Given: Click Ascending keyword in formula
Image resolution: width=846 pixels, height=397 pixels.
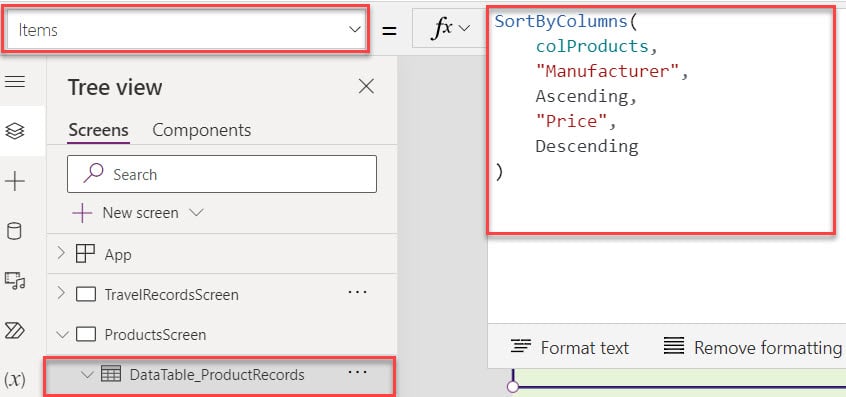Looking at the screenshot, I should coord(582,96).
